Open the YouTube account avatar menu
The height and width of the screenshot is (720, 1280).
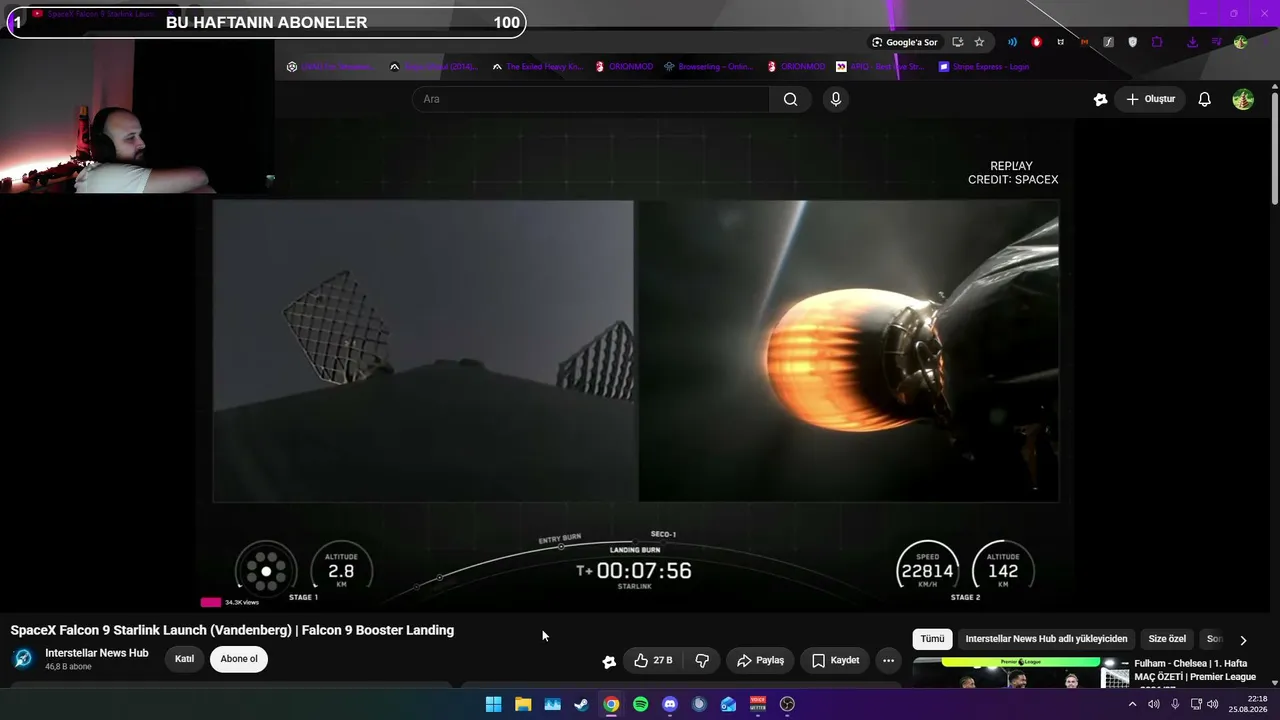tap(1243, 99)
